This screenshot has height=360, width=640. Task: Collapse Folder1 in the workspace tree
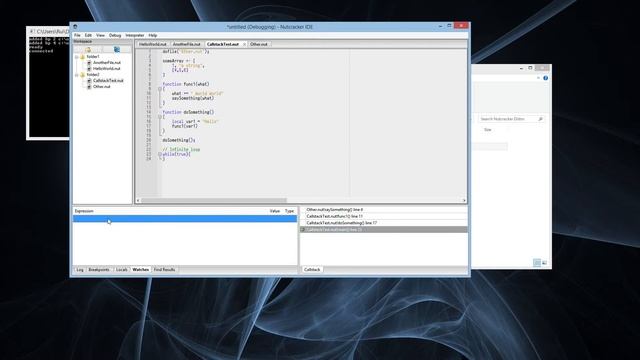coord(77,57)
